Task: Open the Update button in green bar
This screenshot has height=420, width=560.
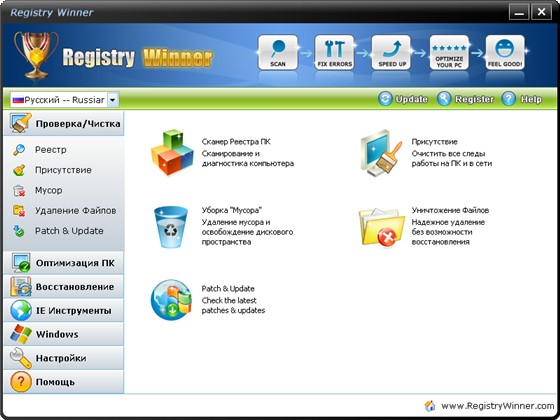Action: (403, 99)
